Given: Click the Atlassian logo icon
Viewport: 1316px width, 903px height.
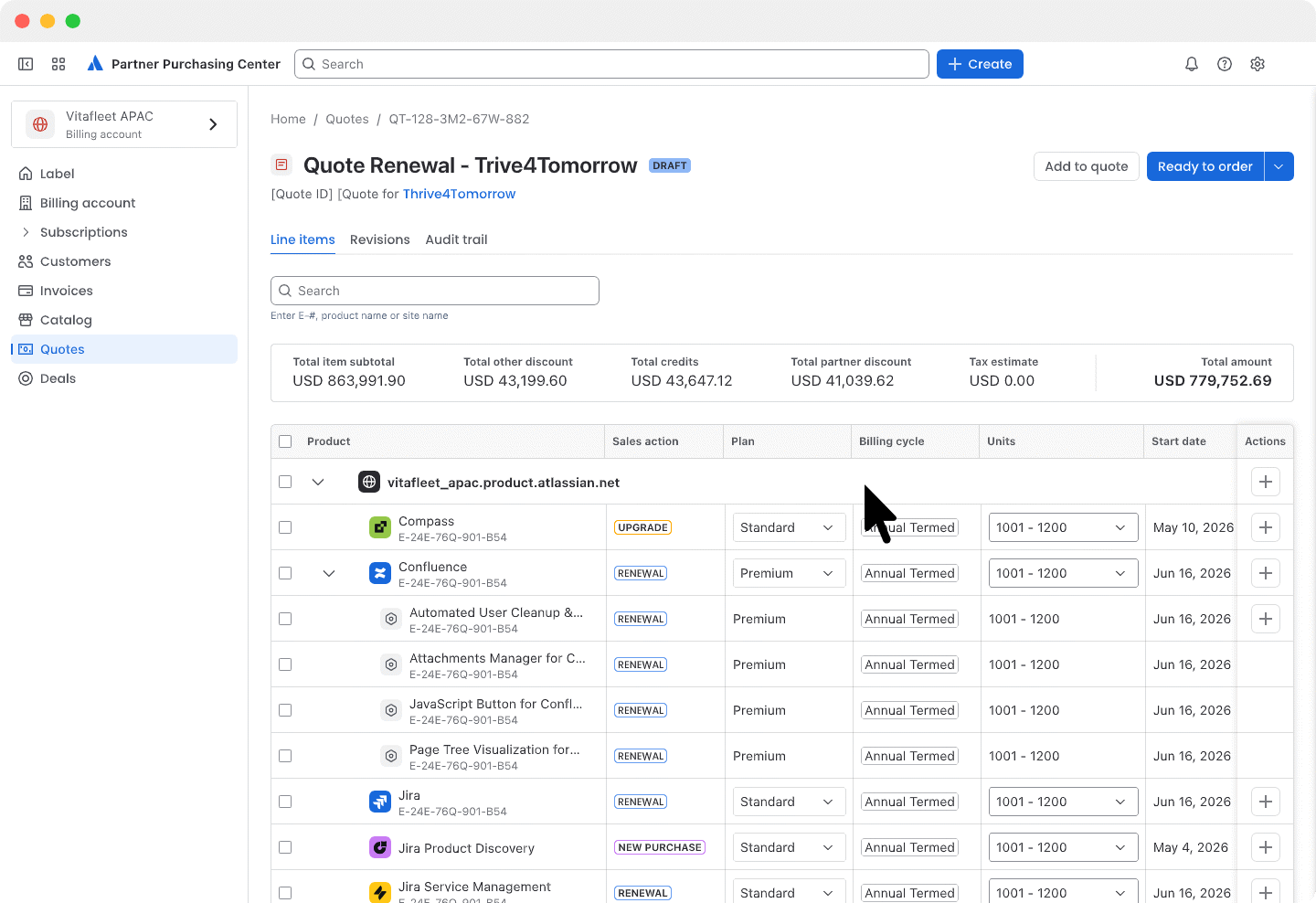Looking at the screenshot, I should coord(95,64).
